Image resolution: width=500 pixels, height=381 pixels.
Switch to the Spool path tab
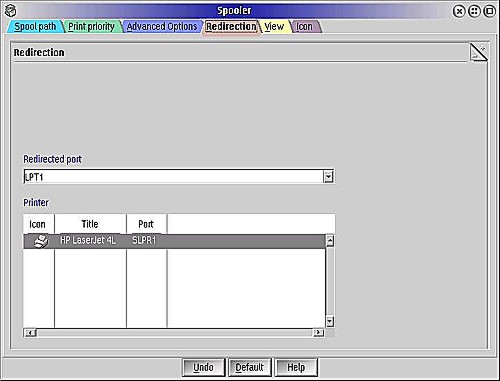pyautogui.click(x=35, y=27)
